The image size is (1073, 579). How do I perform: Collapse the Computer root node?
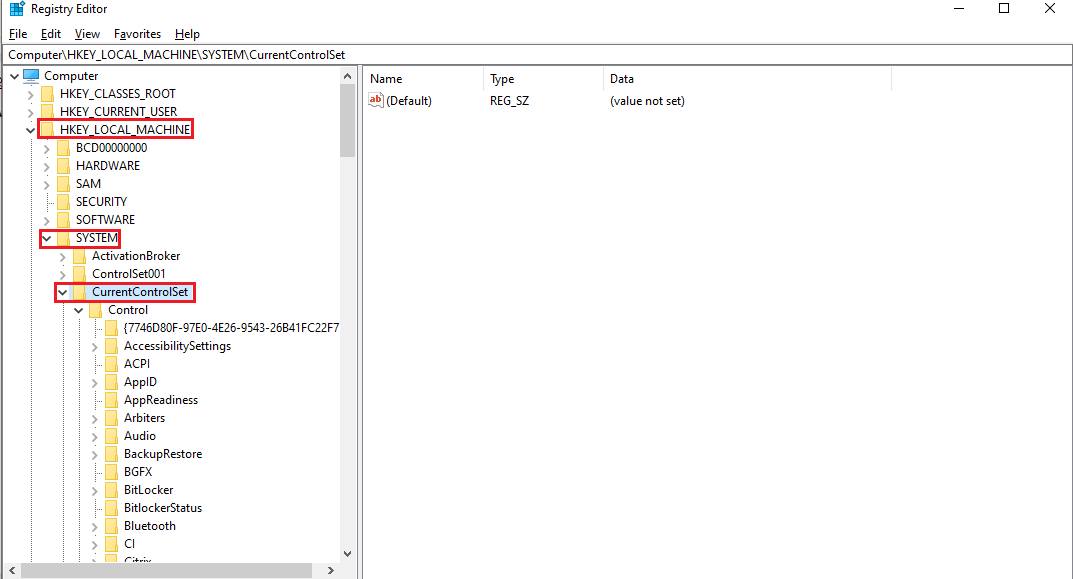(x=14, y=76)
